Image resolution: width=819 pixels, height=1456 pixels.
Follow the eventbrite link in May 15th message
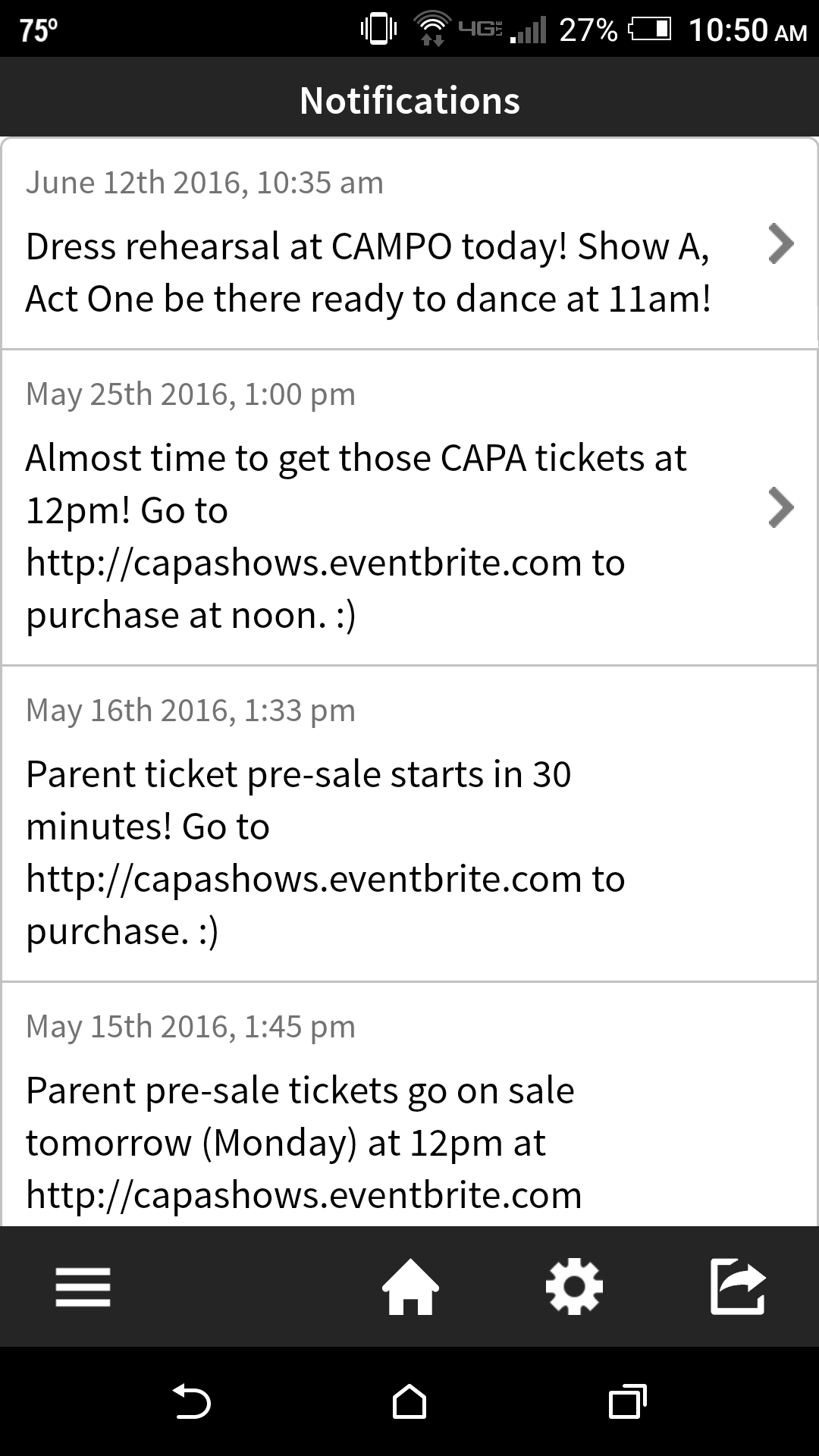304,1196
